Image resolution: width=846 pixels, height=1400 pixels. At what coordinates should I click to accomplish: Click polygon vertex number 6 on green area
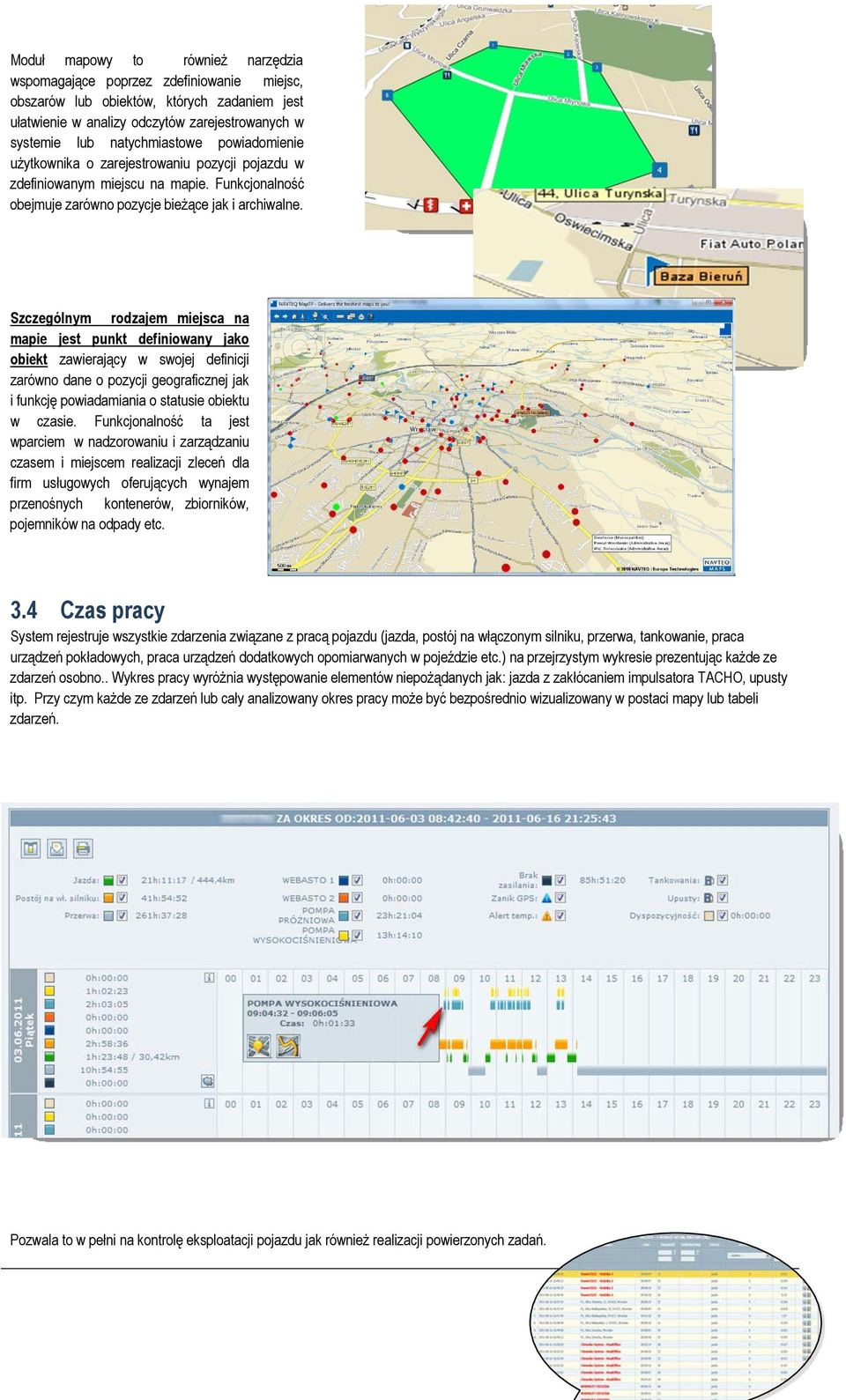click(x=387, y=94)
